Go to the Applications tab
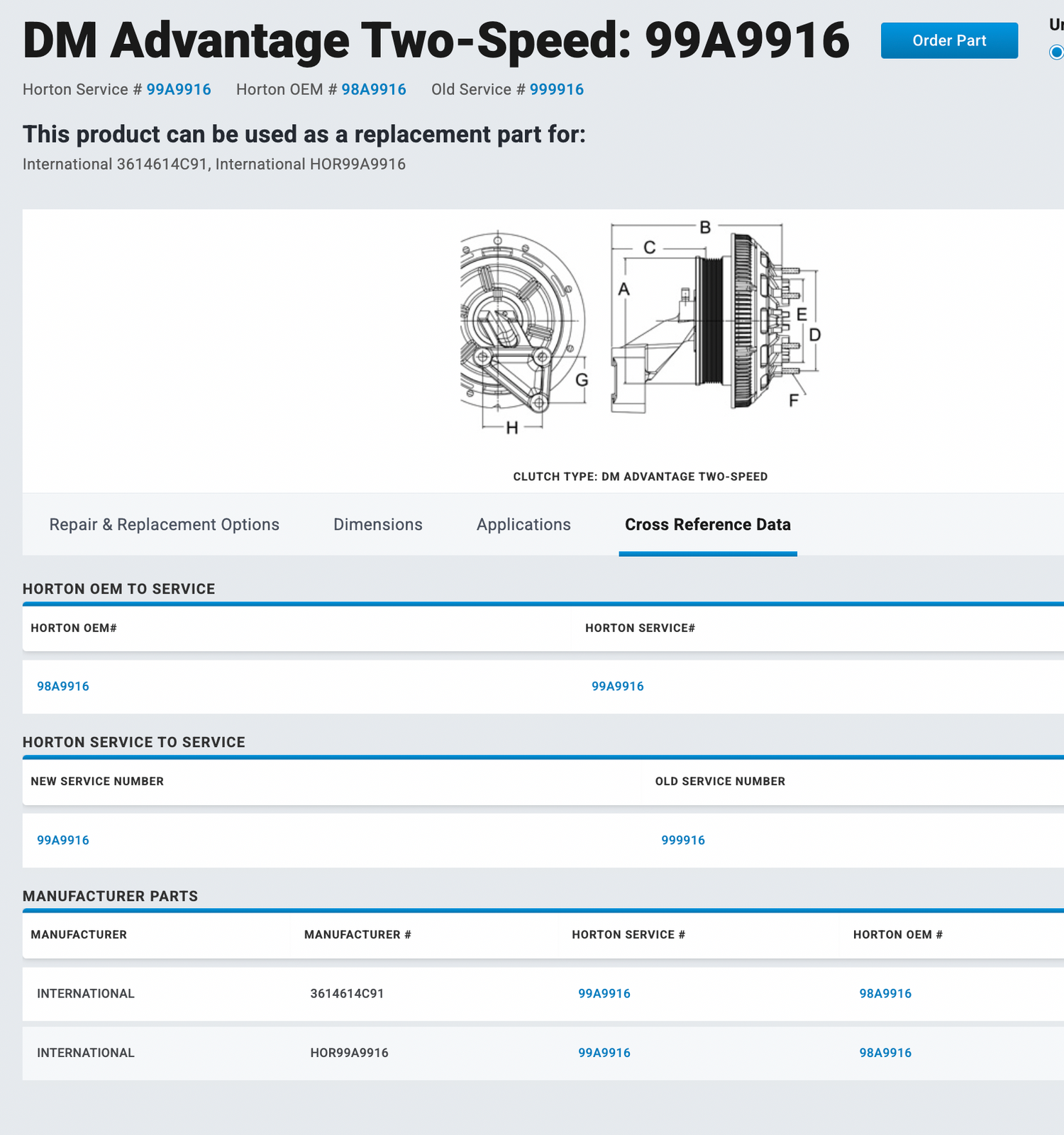 523,524
